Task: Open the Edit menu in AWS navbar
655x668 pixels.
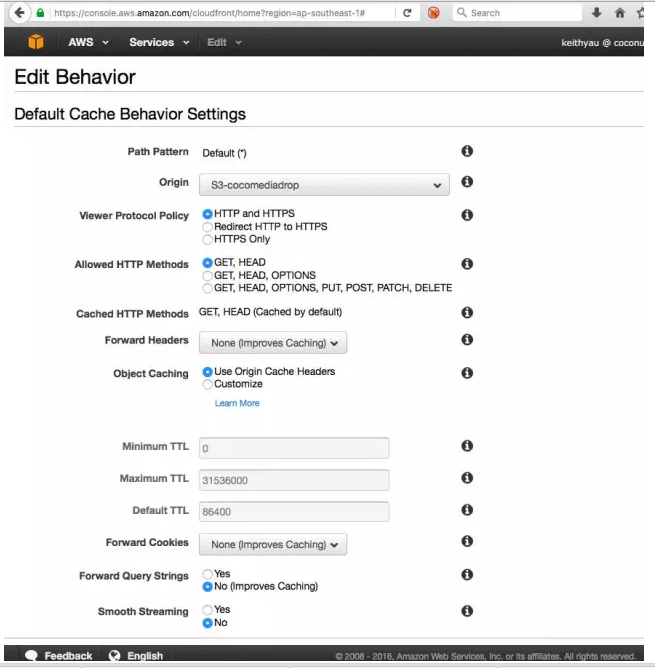Action: [x=224, y=42]
